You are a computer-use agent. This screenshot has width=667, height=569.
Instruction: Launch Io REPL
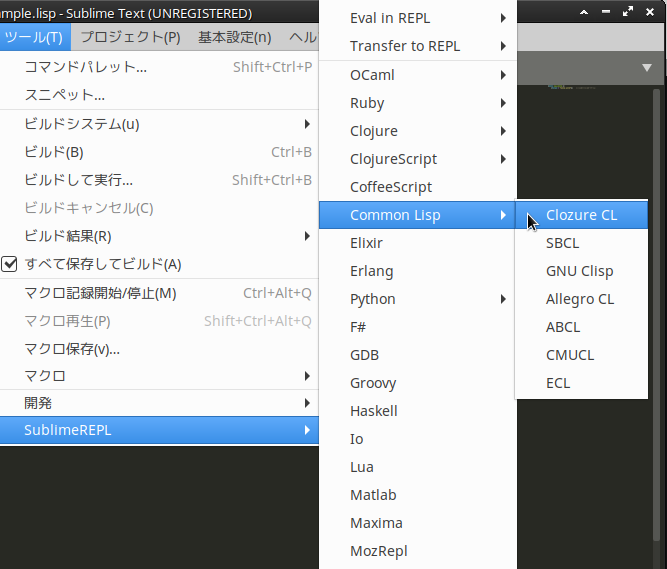(418, 439)
